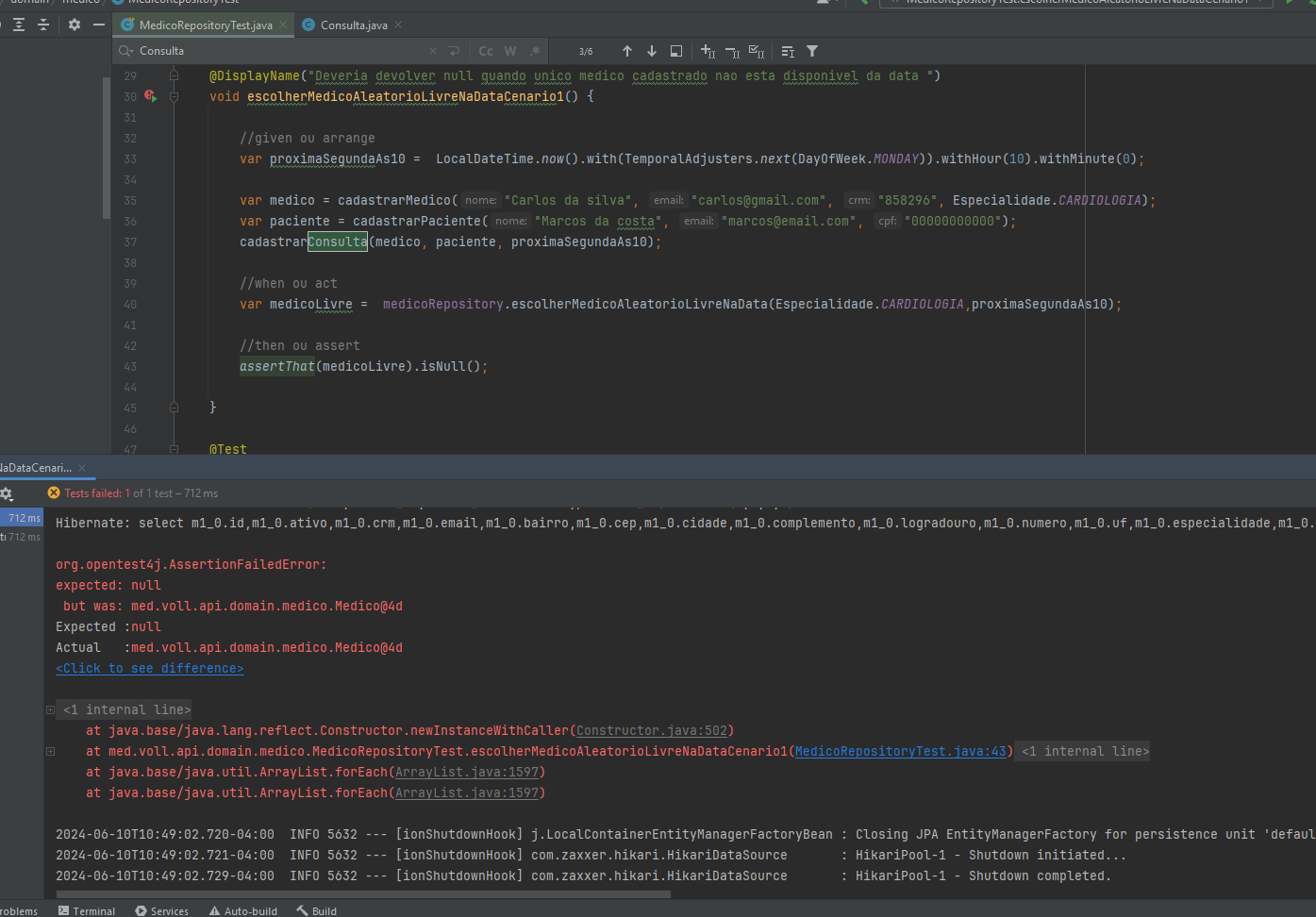Viewport: 1316px width, 917px height.
Task: Open the Build tool window
Action: coord(316,910)
